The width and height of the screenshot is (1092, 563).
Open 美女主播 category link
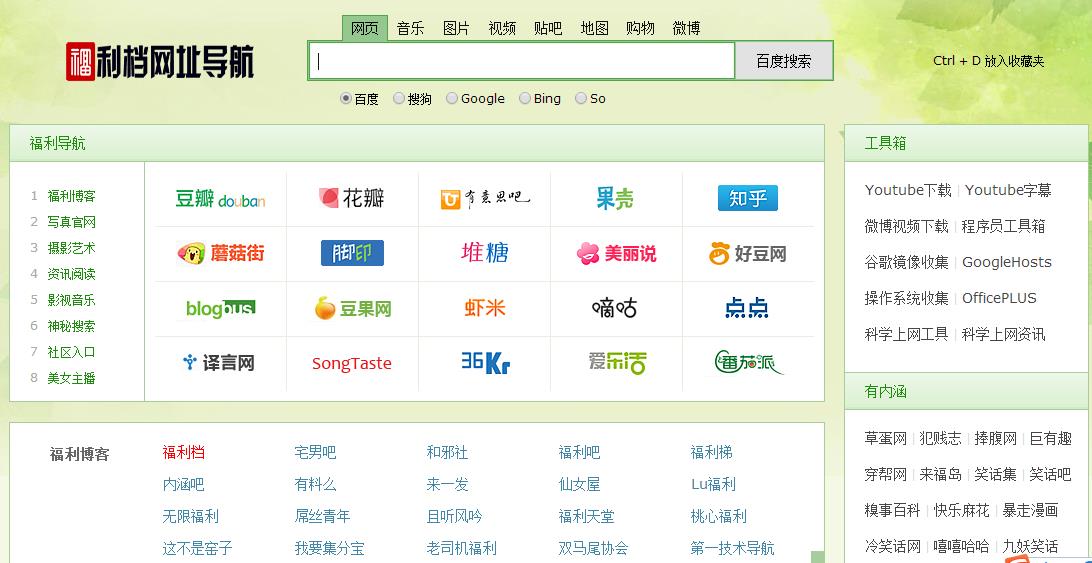tap(71, 378)
